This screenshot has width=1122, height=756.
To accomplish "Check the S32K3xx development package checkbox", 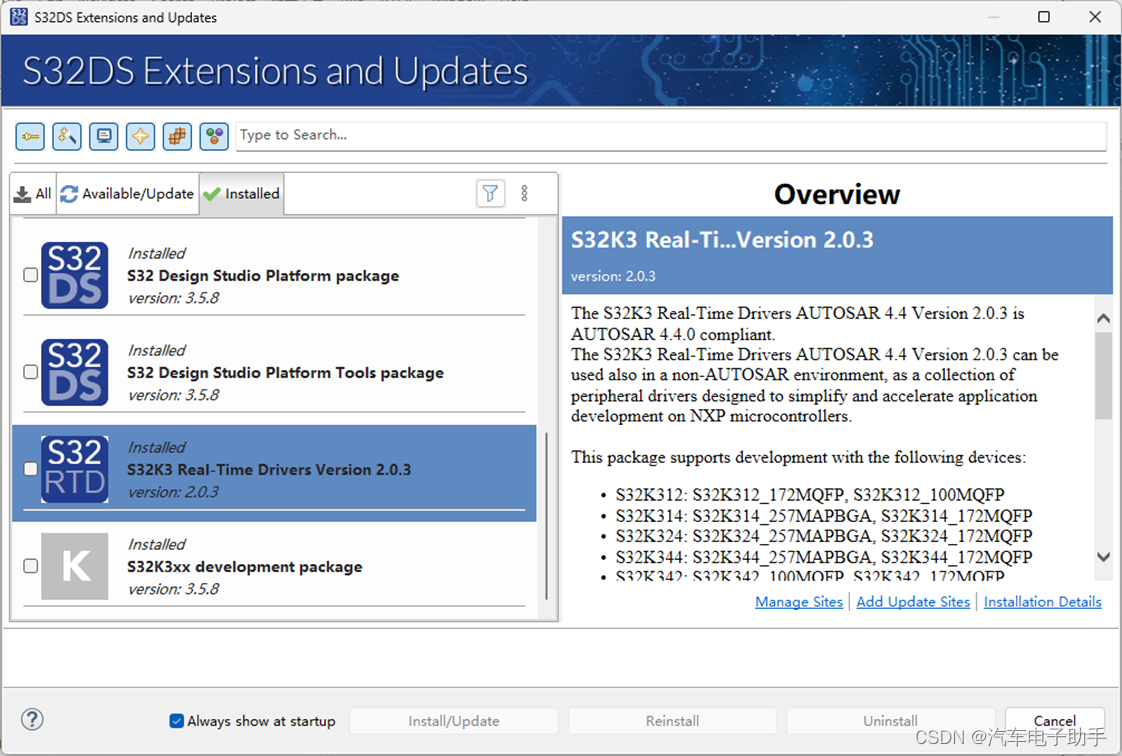I will (x=31, y=566).
